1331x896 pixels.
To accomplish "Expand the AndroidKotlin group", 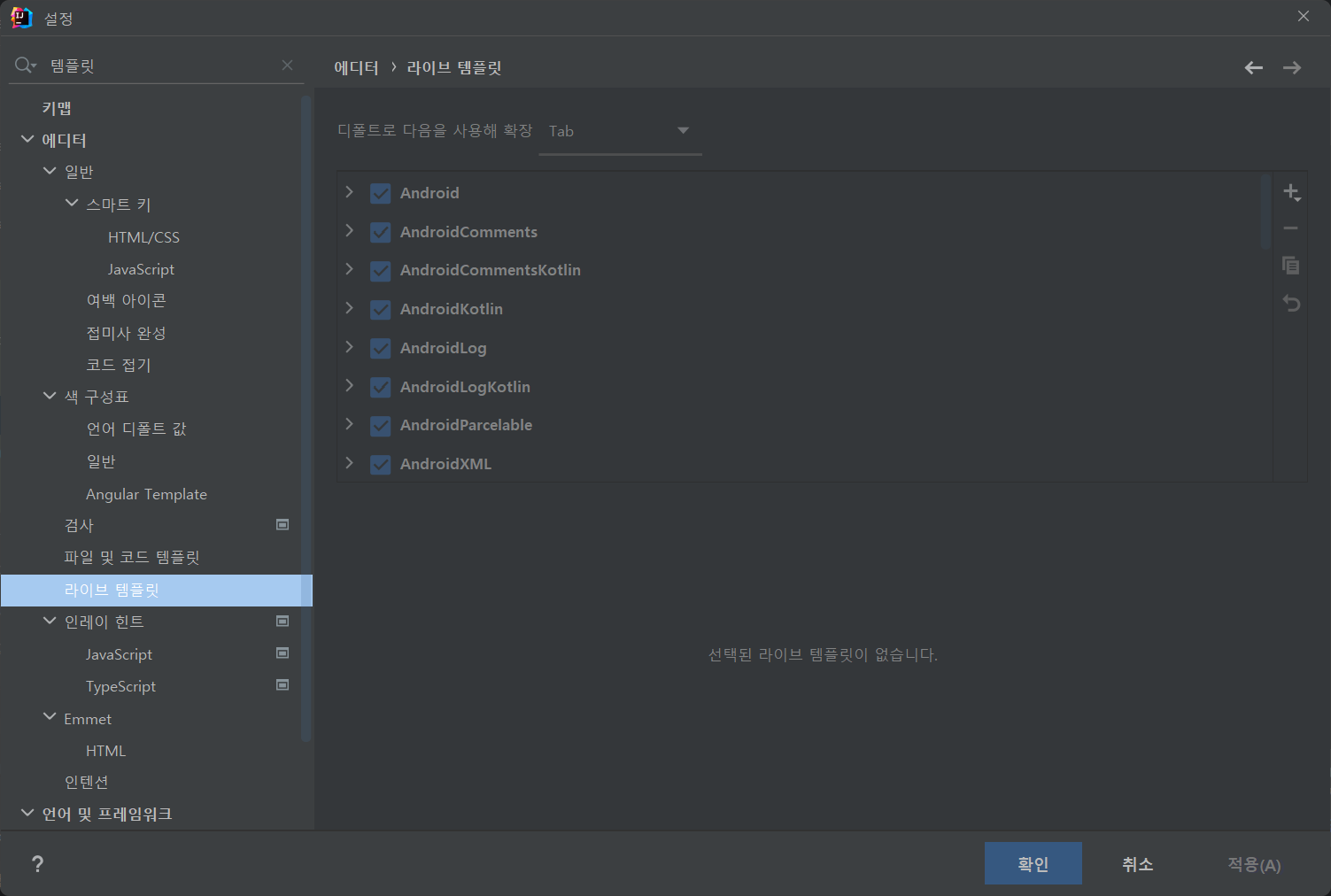I will (x=349, y=308).
